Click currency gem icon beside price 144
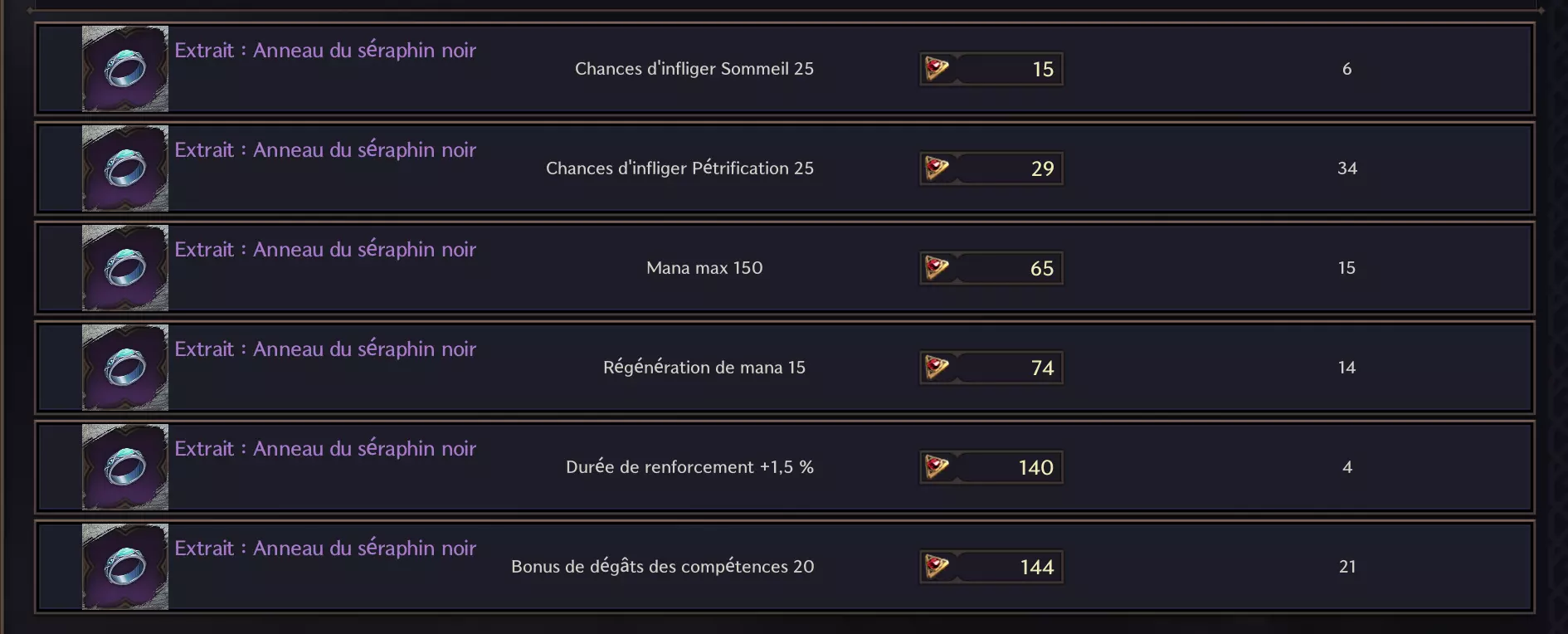This screenshot has height=634, width=1568. pos(937,567)
